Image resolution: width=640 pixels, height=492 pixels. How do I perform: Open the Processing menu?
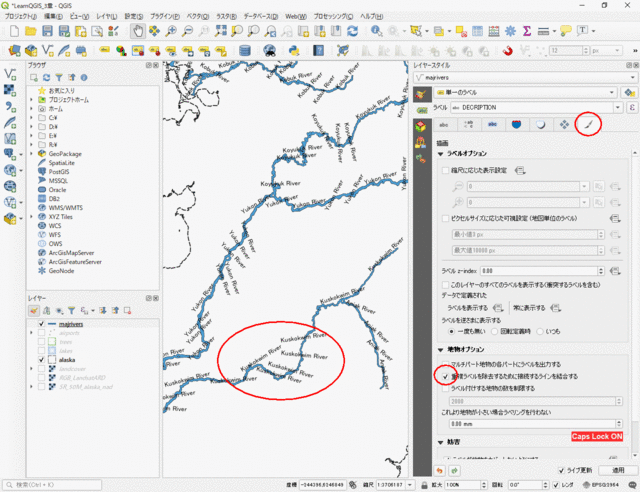(x=333, y=16)
